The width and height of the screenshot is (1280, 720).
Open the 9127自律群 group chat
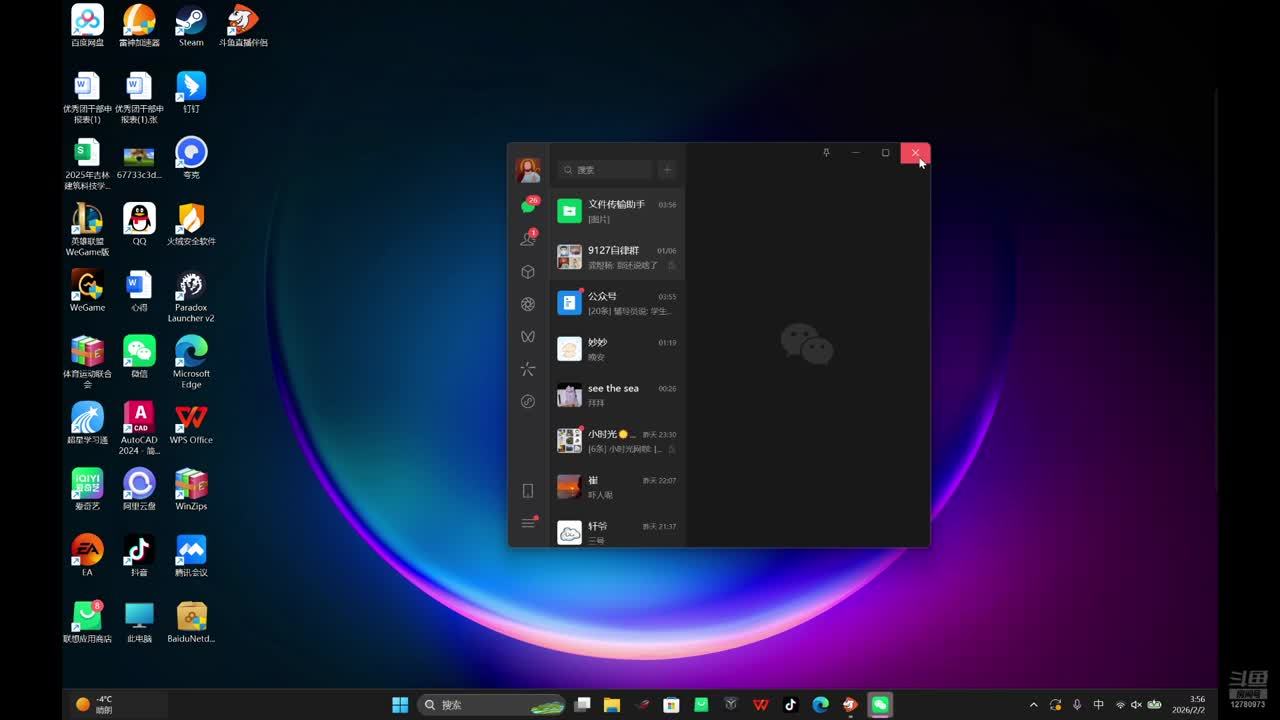coord(616,257)
